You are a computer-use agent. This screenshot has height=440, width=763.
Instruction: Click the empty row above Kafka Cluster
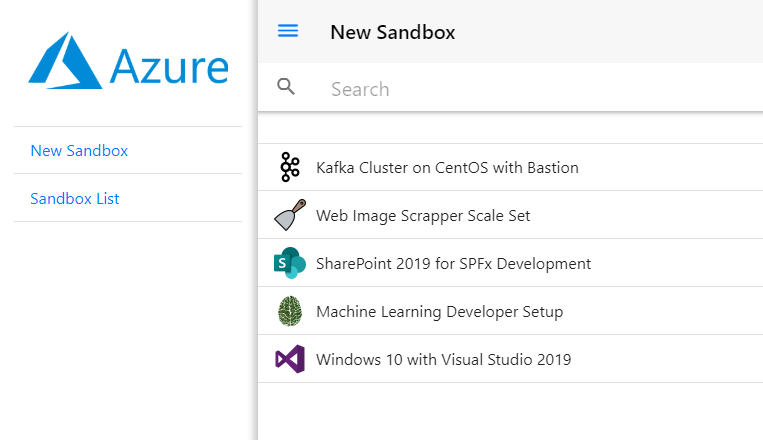(x=510, y=128)
